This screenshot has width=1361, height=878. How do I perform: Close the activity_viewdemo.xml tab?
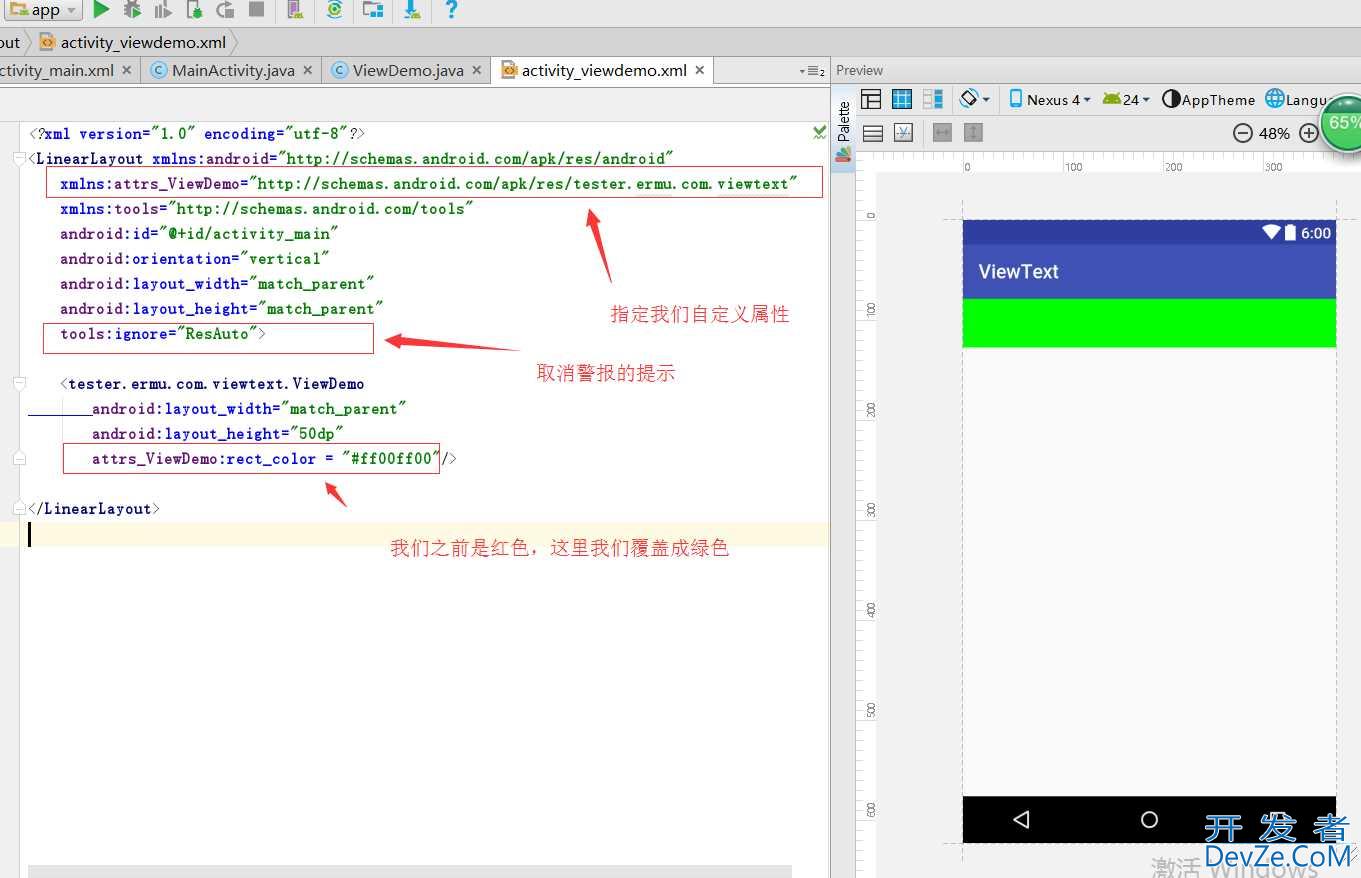click(x=700, y=70)
